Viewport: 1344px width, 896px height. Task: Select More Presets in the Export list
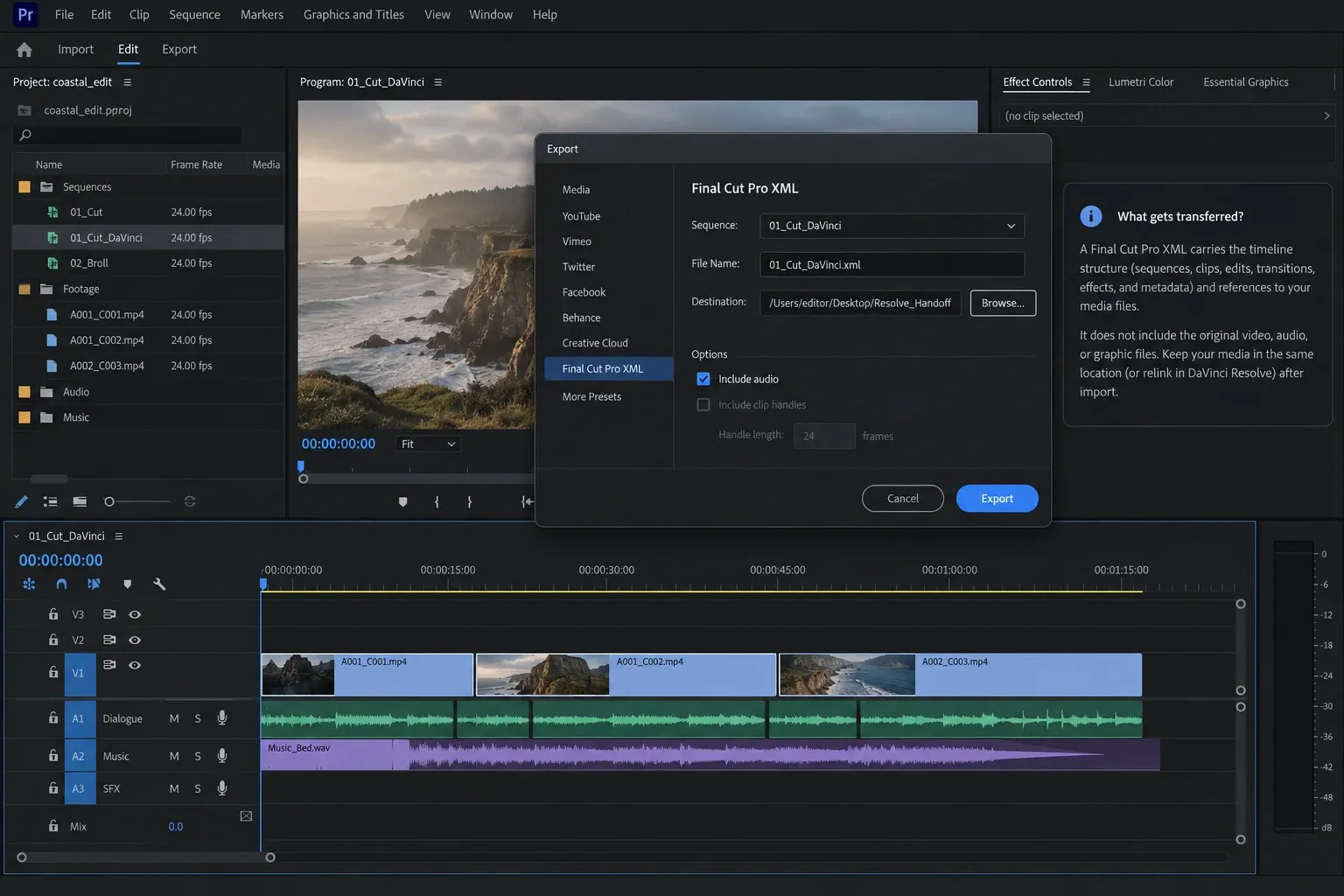tap(591, 397)
